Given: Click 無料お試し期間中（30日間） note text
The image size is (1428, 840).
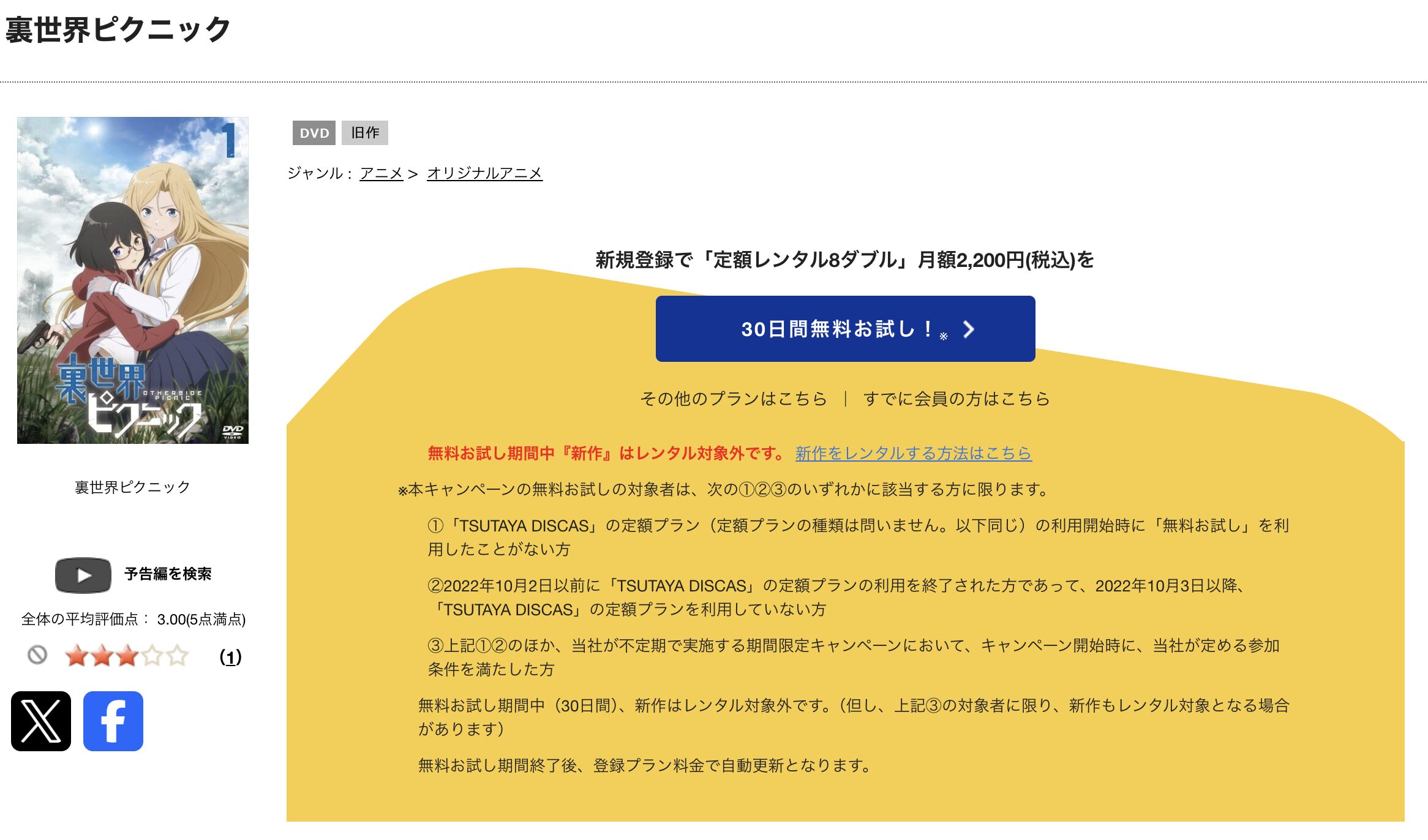Looking at the screenshot, I should (854, 718).
